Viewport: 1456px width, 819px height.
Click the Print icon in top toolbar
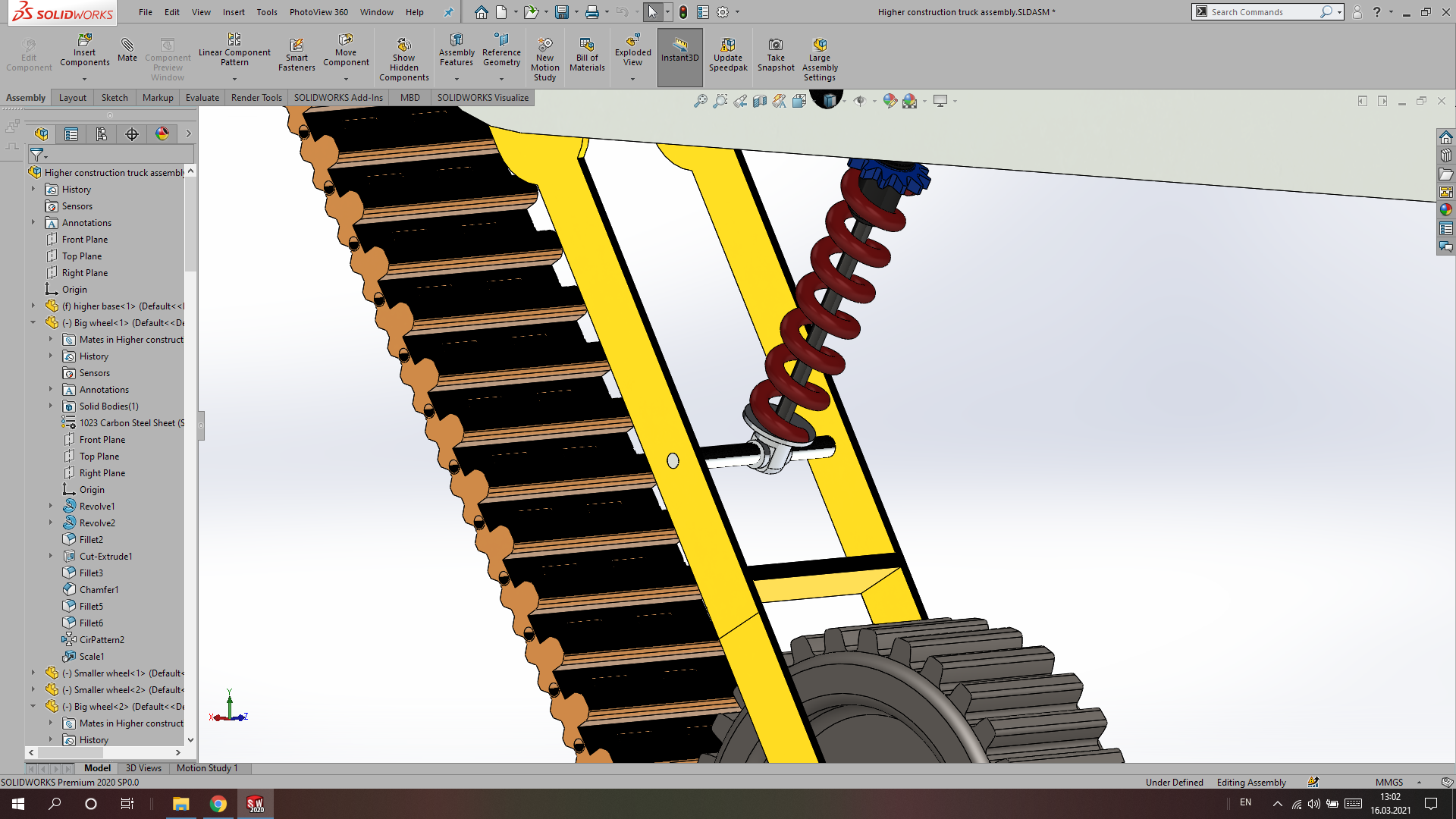tap(592, 12)
